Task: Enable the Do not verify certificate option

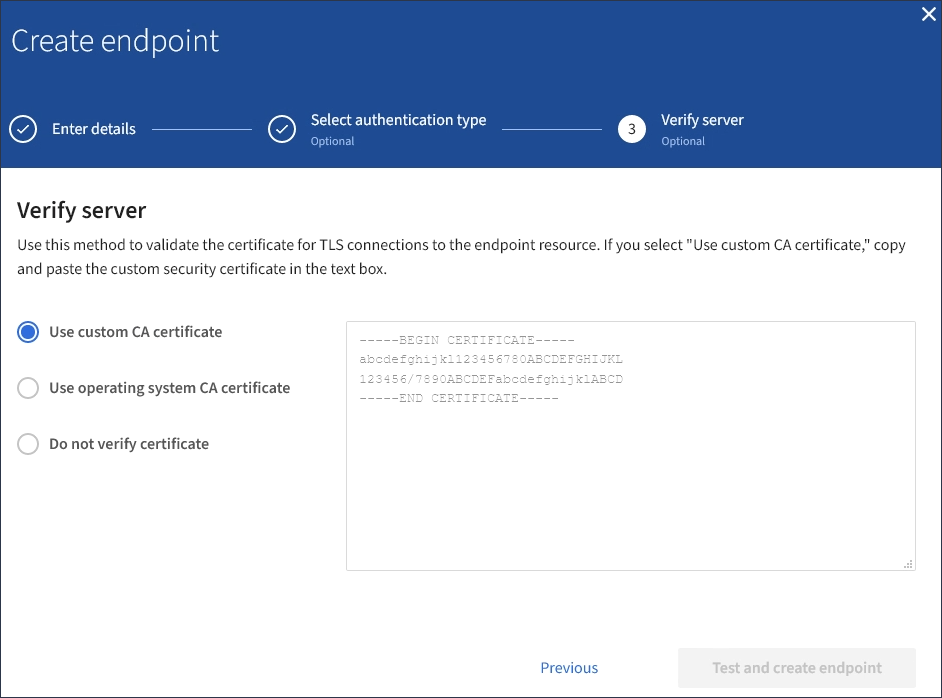Action: (29, 444)
